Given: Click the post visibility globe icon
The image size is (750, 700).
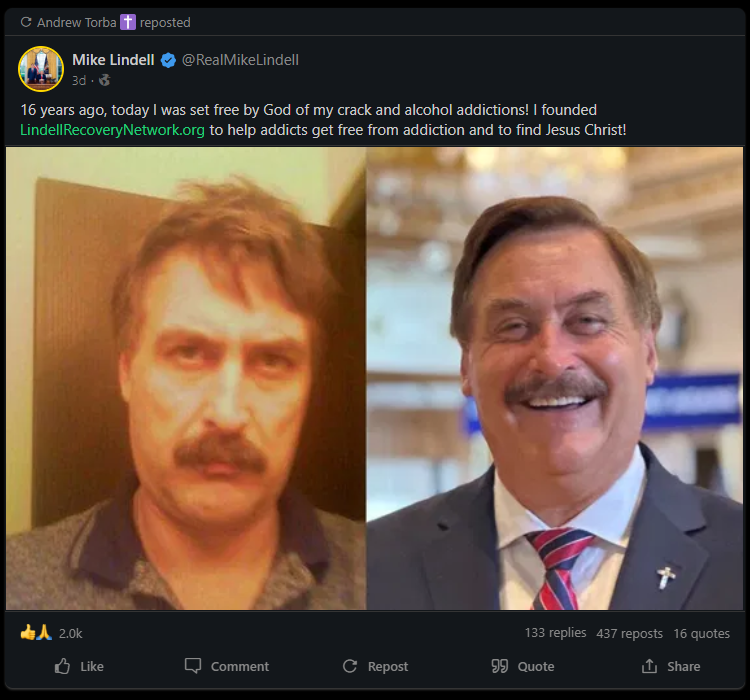Looking at the screenshot, I should click(x=105, y=80).
